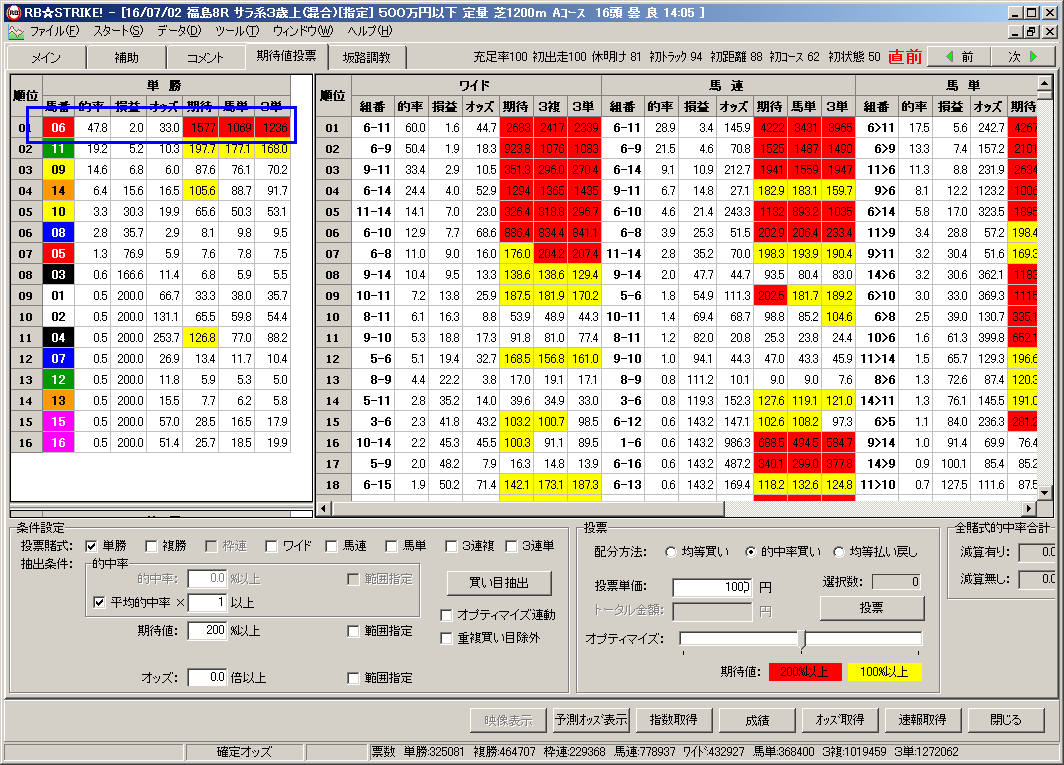
Task: Open the ツール(T) menu
Action: (x=237, y=31)
